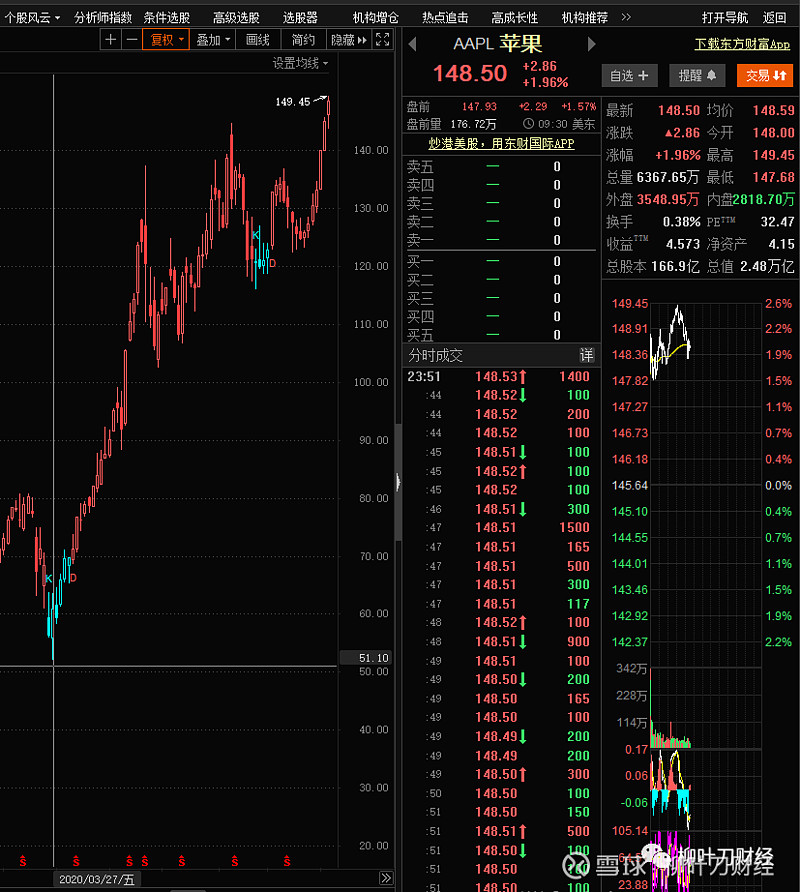Screen dimensions: 800x892
Task: Zoom in chart with plus icon
Action: pos(110,40)
